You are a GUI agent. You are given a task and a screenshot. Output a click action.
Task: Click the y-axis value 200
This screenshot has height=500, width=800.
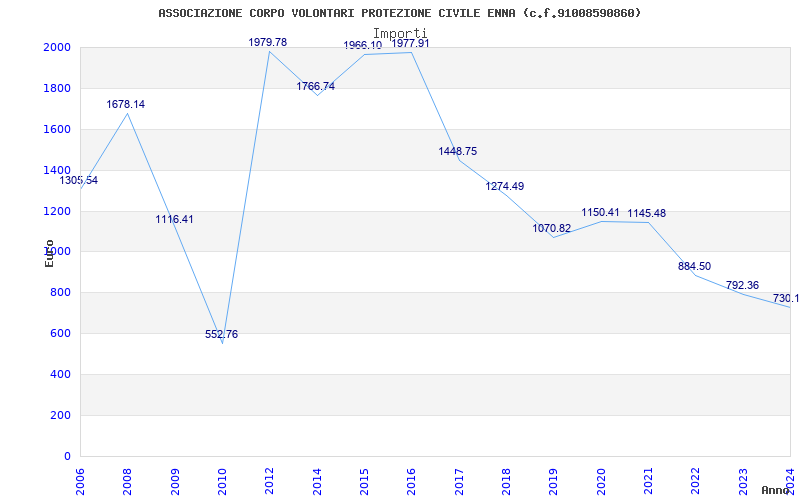click(61, 415)
